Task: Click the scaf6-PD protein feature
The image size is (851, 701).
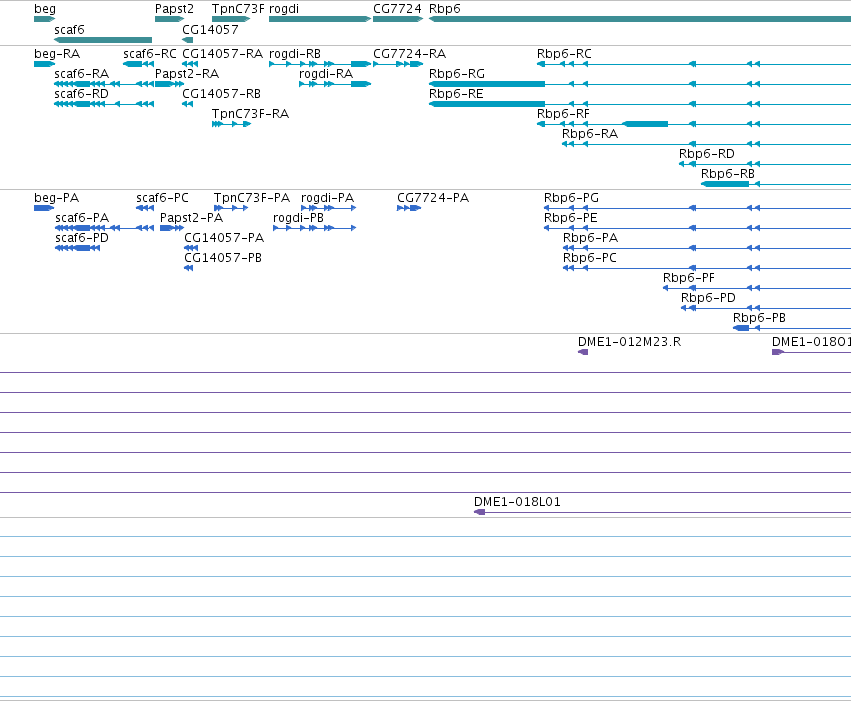Action: click(78, 248)
